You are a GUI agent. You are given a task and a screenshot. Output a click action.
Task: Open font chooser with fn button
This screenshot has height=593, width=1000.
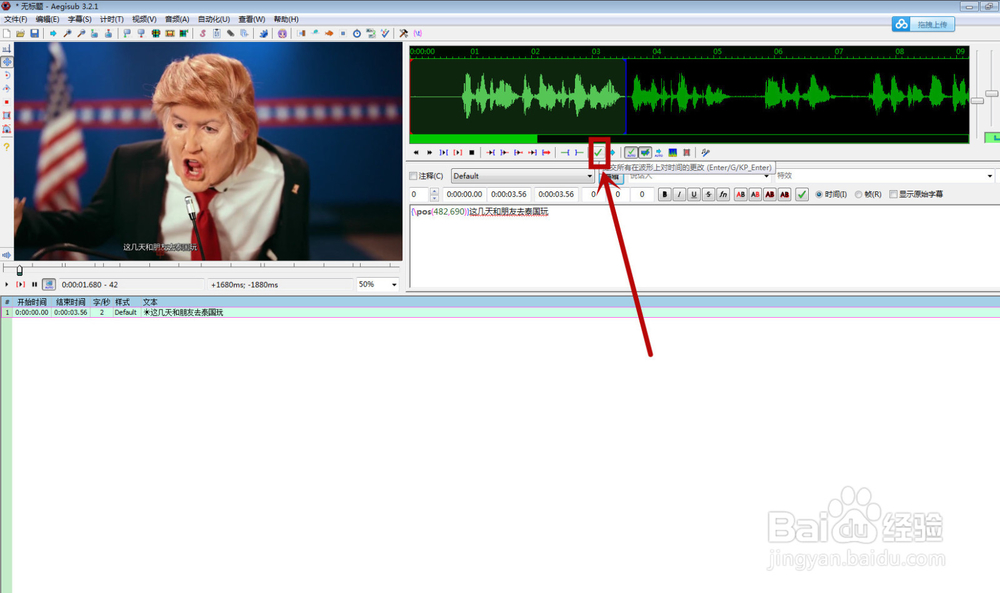(x=723, y=194)
